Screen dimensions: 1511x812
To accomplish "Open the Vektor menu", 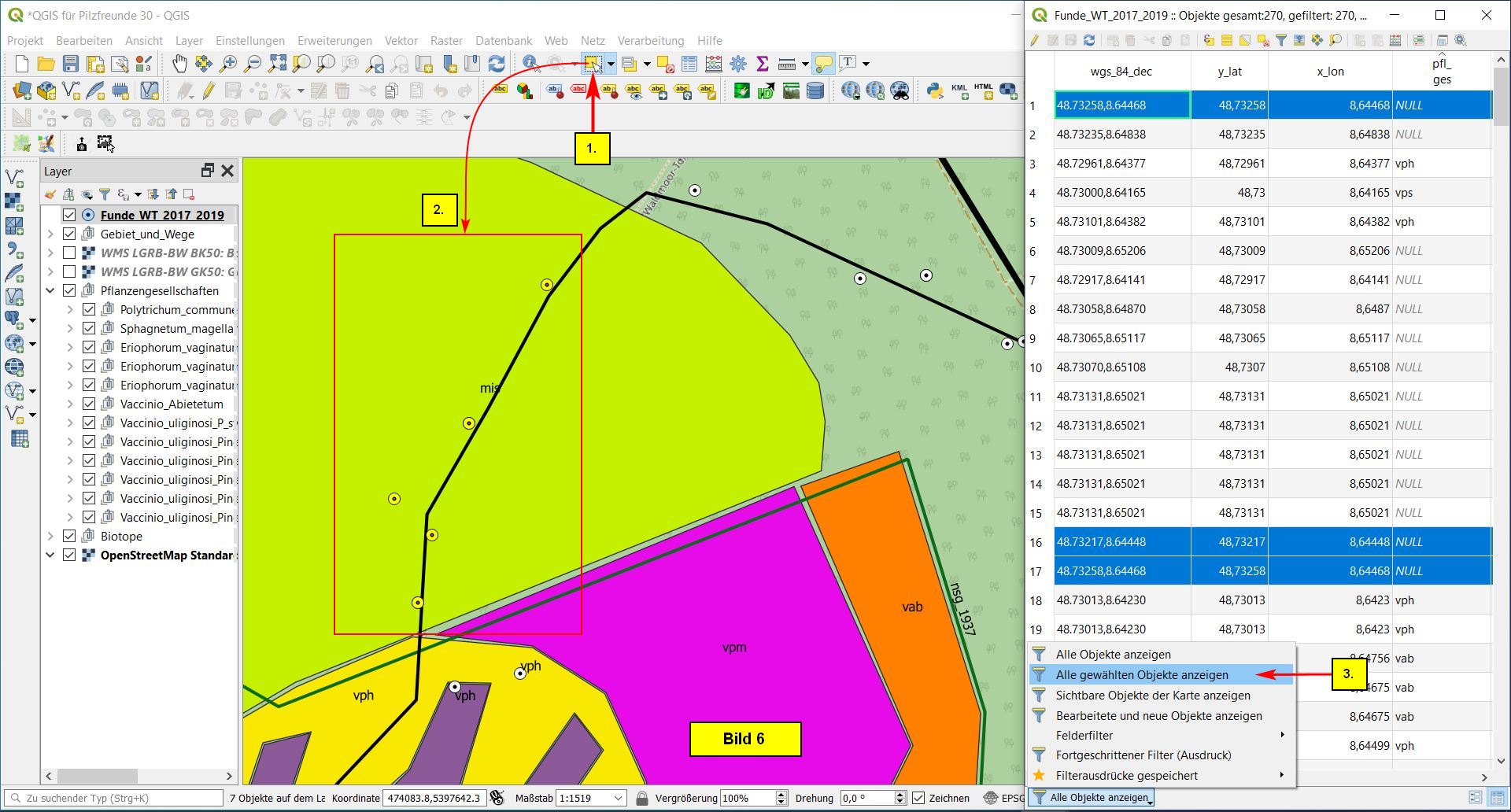I will (401, 41).
